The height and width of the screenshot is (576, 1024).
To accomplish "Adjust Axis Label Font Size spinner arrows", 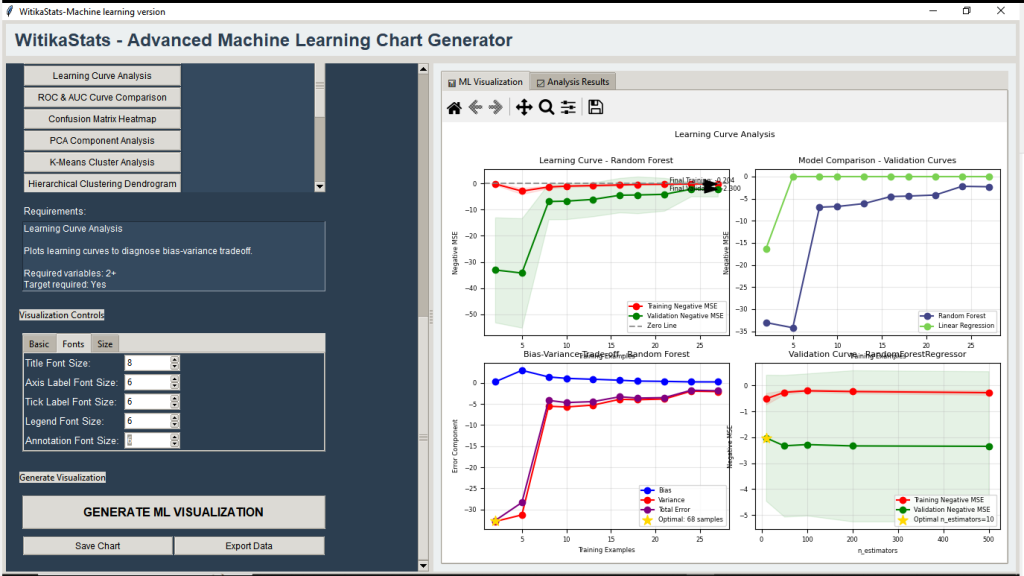I will (174, 383).
